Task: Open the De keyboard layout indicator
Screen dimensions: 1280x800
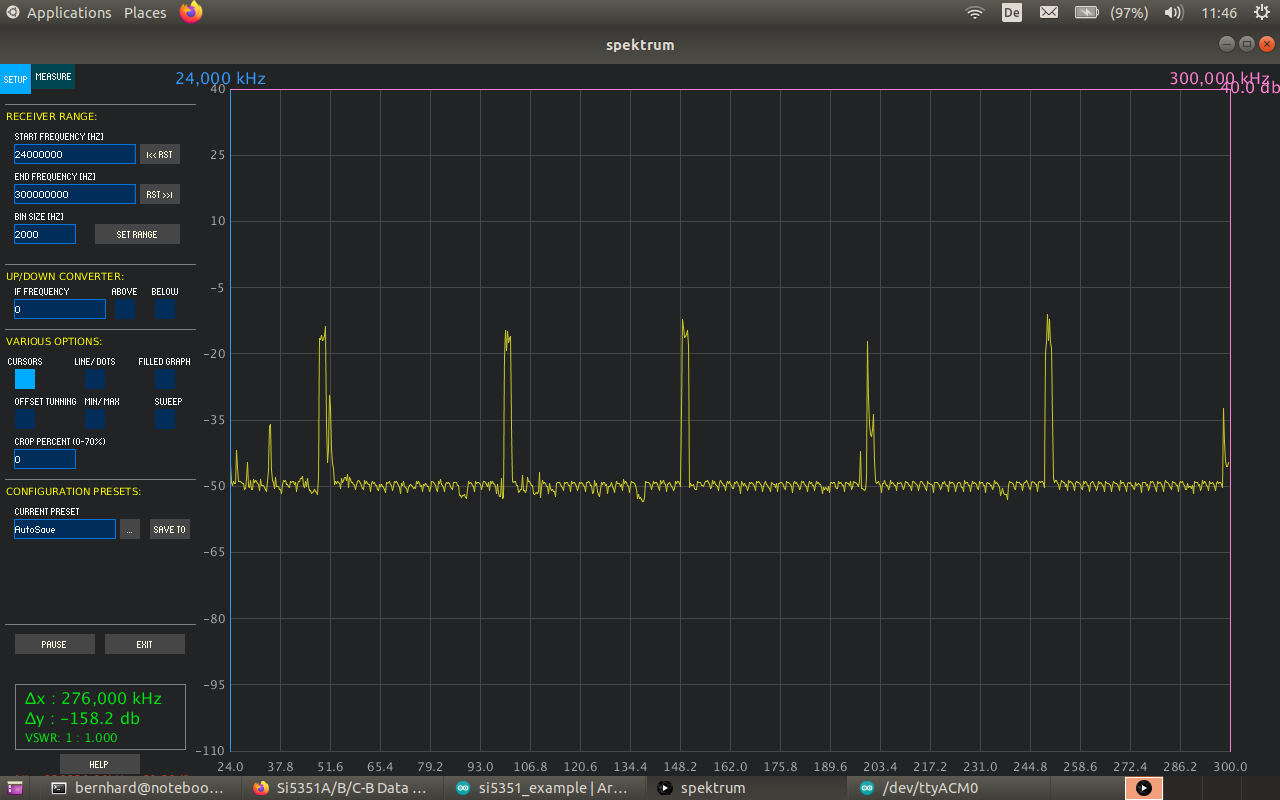Action: 1012,13
